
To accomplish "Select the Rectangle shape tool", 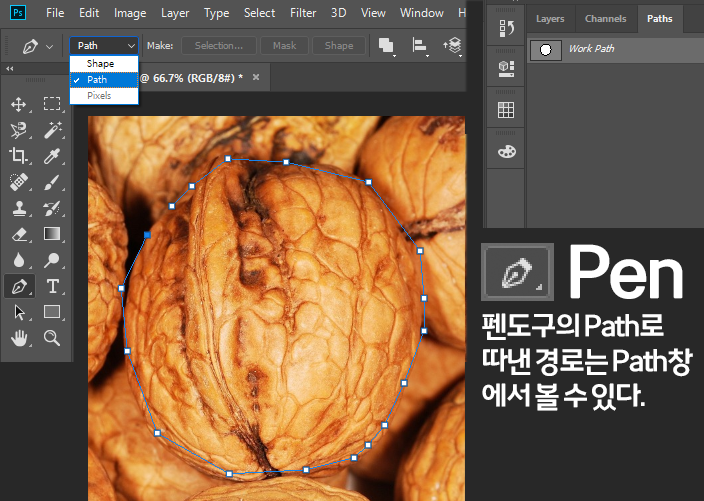I will coord(52,312).
